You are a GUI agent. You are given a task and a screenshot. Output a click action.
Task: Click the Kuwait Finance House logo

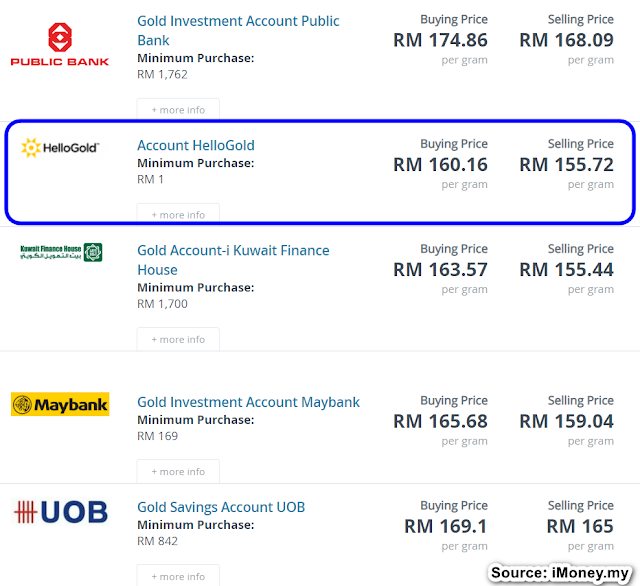coord(61,253)
